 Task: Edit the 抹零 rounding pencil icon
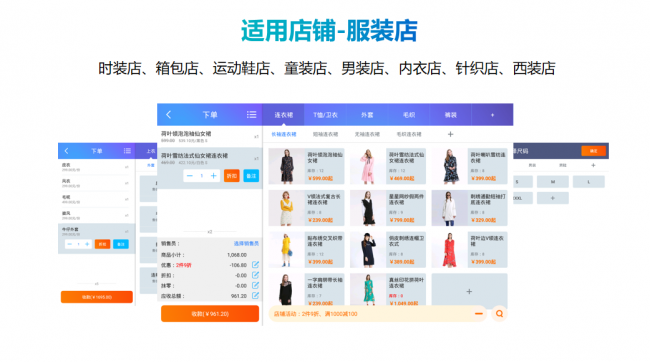pos(255,285)
